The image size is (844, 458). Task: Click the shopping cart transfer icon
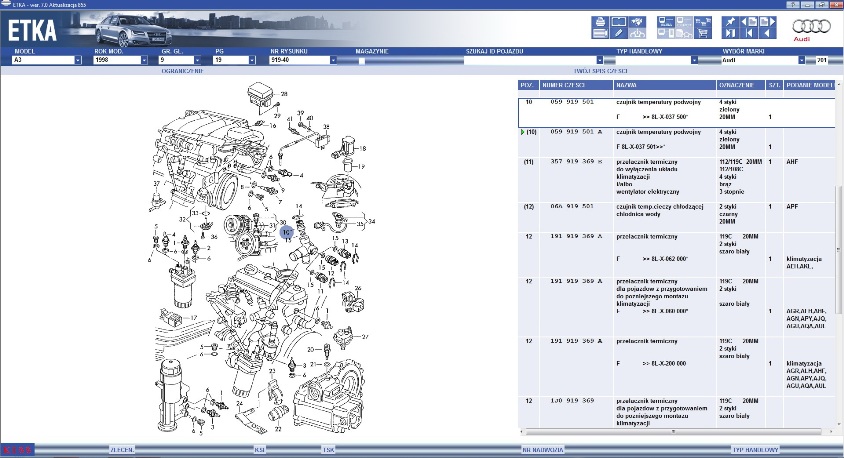click(x=702, y=22)
